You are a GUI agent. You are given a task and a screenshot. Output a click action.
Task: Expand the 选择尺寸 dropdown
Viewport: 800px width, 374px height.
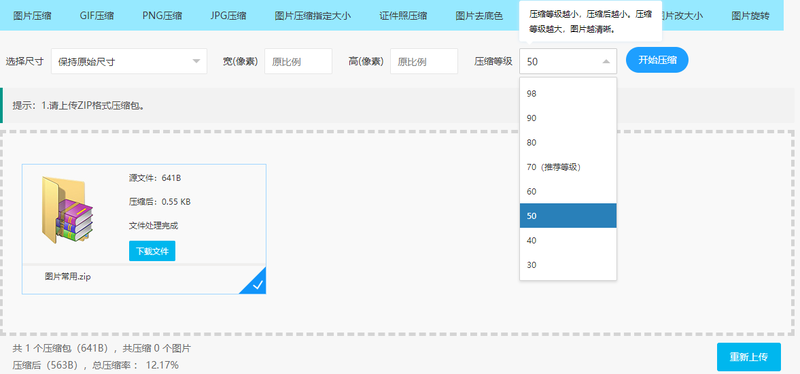tap(129, 61)
